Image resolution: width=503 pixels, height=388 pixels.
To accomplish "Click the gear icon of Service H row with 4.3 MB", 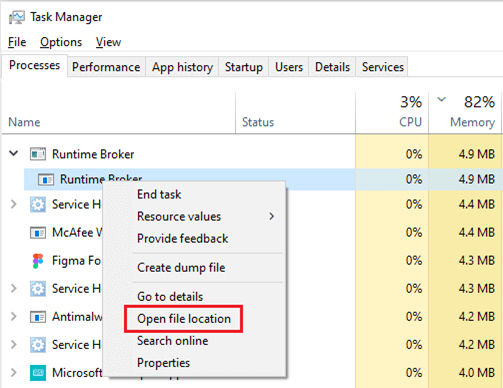I will coord(38,289).
